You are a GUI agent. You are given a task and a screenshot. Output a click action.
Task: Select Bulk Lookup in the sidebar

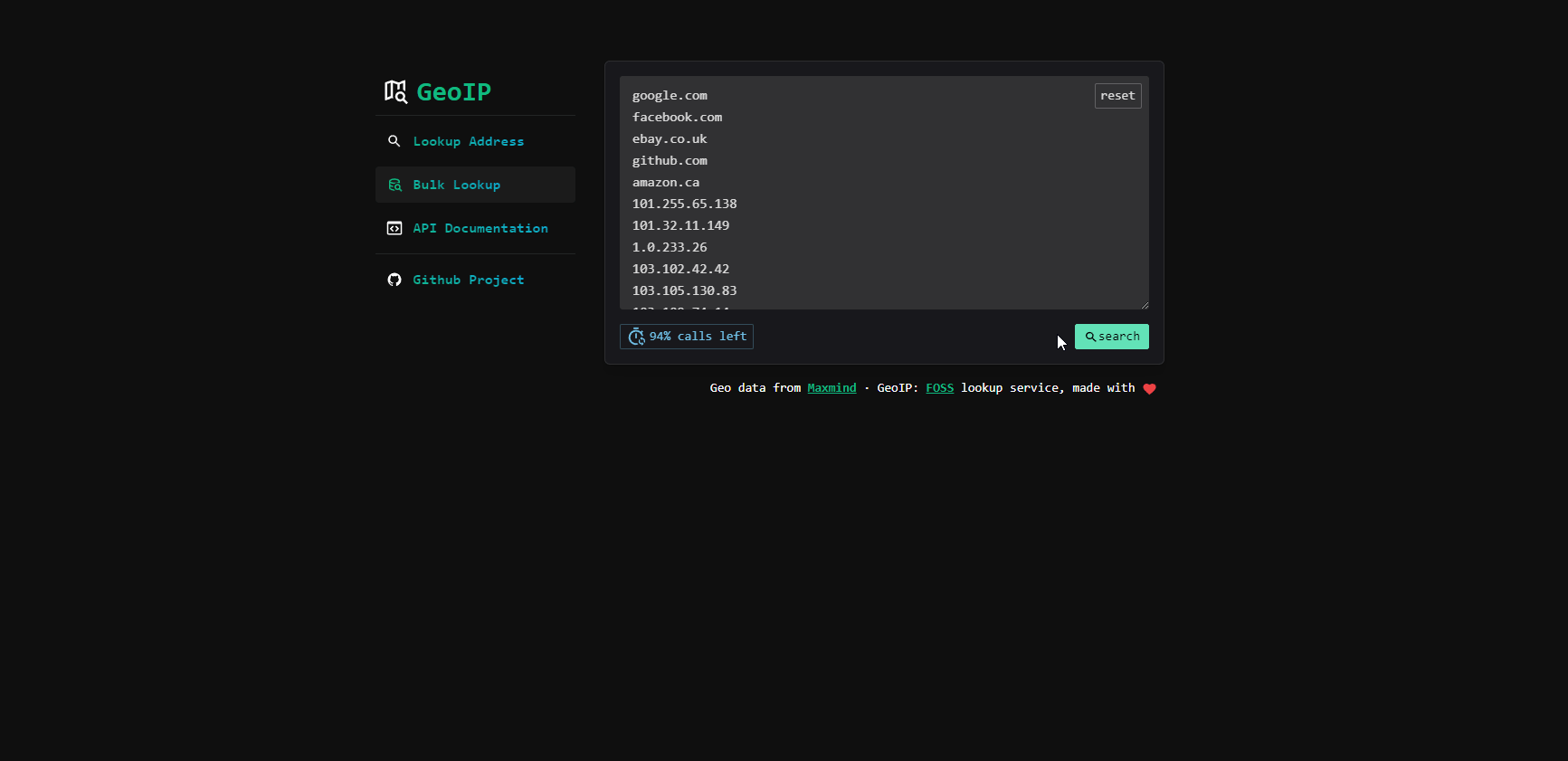click(456, 185)
